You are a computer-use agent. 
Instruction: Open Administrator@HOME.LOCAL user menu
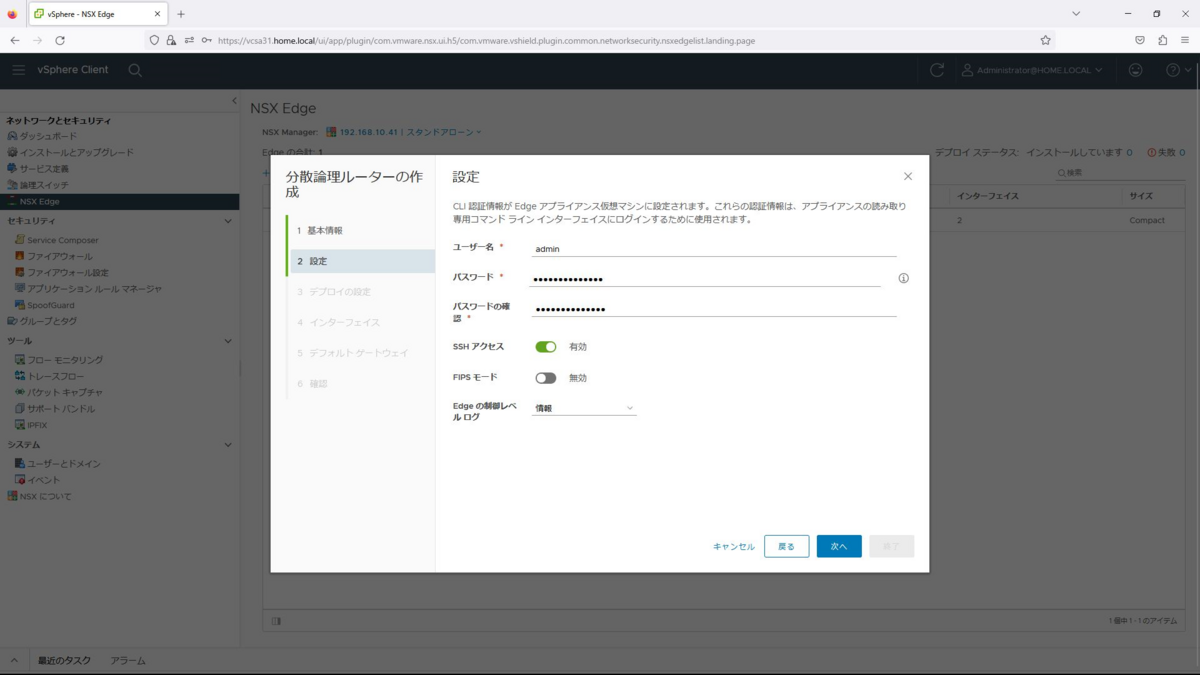(x=1032, y=70)
